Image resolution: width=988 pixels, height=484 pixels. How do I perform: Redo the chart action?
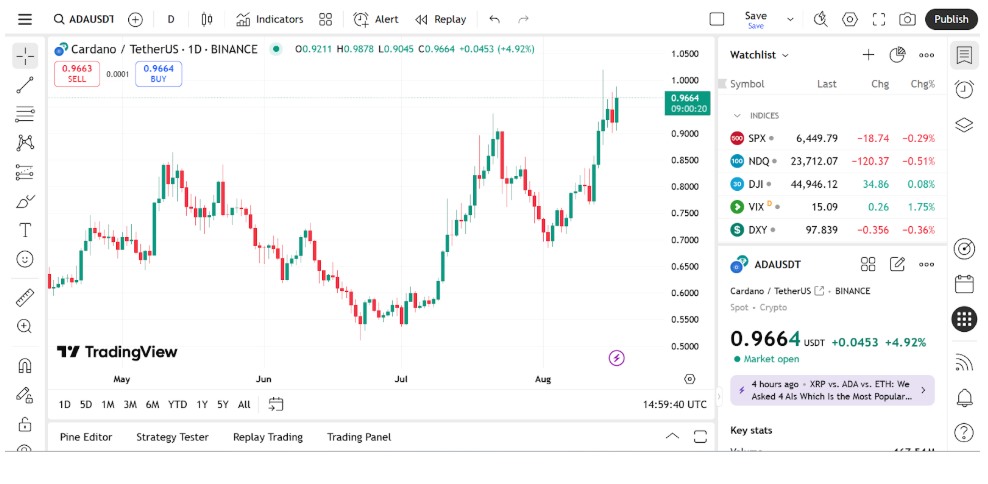523,19
